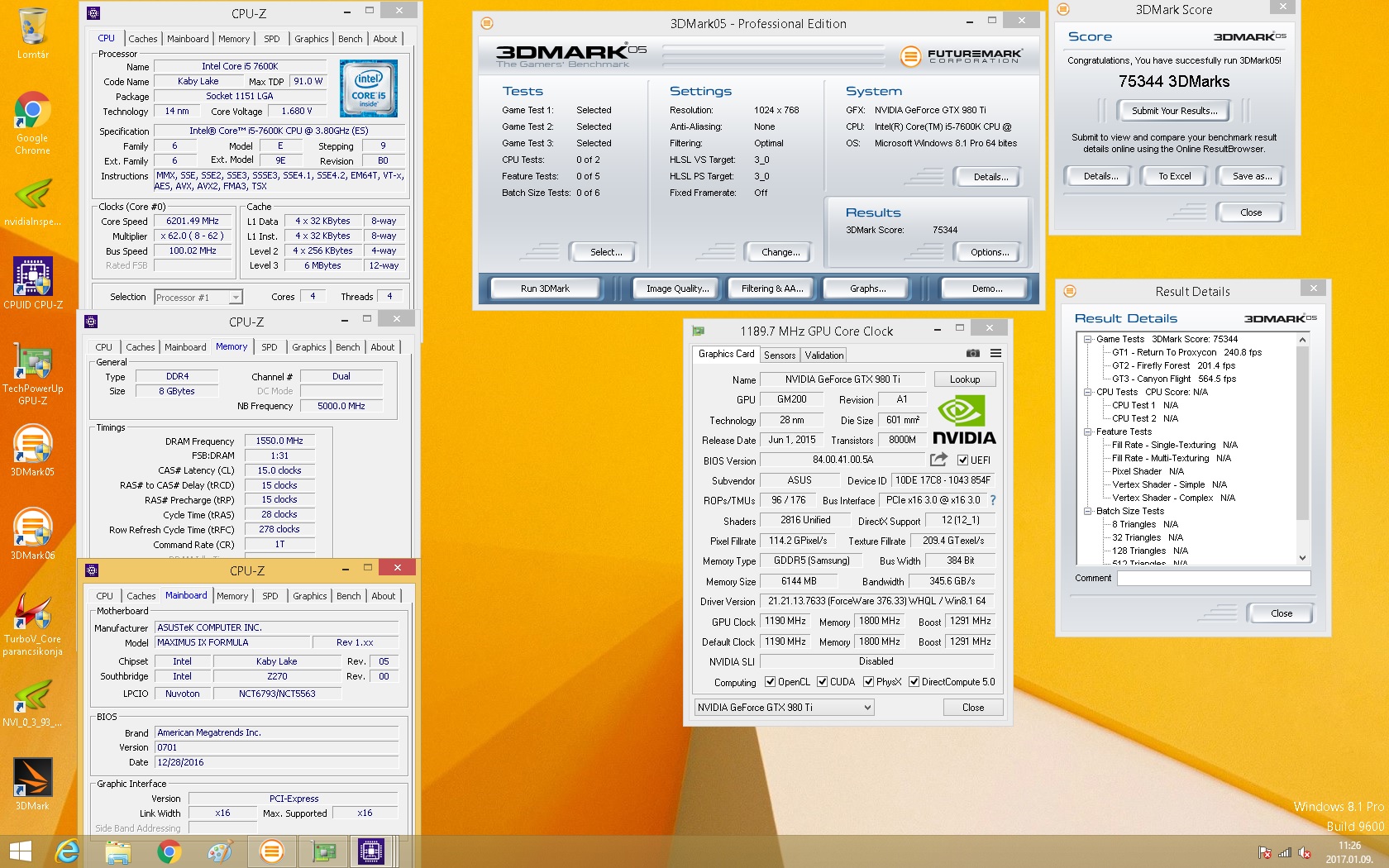The width and height of the screenshot is (1389, 868).
Task: Click system tray volume speaker icon
Action: [x=1305, y=853]
